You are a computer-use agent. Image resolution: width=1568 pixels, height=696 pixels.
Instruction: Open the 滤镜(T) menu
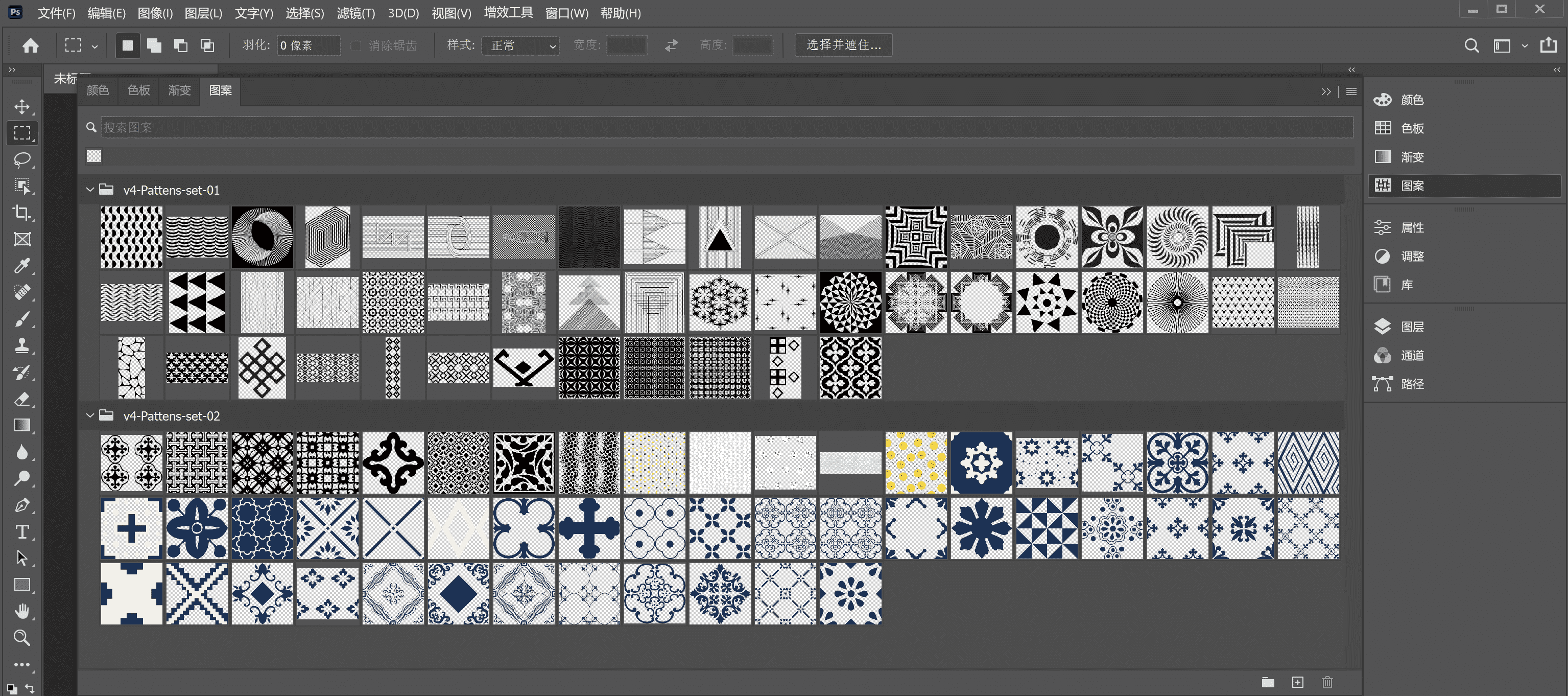(355, 13)
